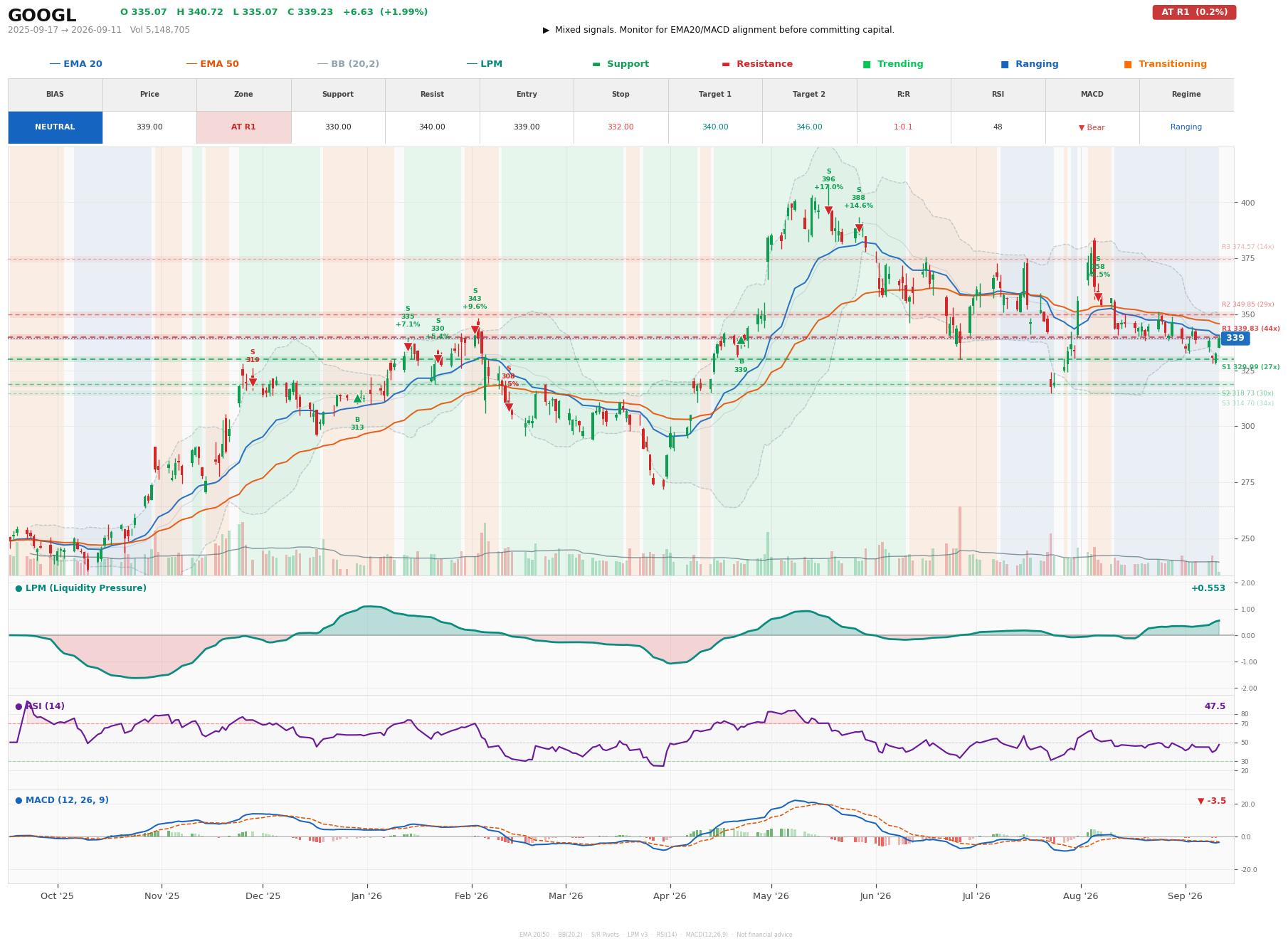Screen dimensions: 1288x946
Task: Click the EMA 50 legend entry
Action: pos(213,64)
